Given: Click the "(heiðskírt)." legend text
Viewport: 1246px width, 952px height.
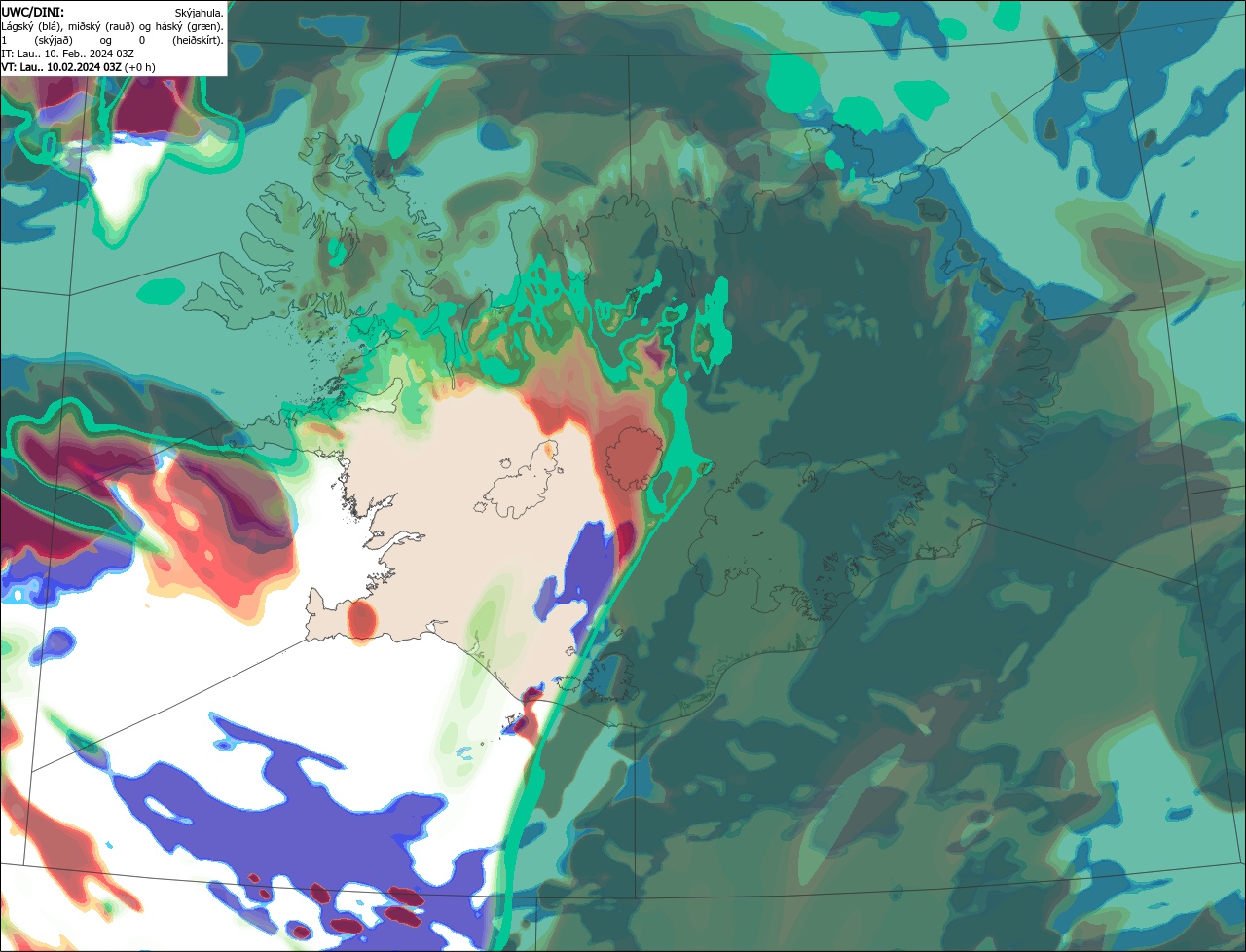Looking at the screenshot, I should pyautogui.click(x=198, y=41).
